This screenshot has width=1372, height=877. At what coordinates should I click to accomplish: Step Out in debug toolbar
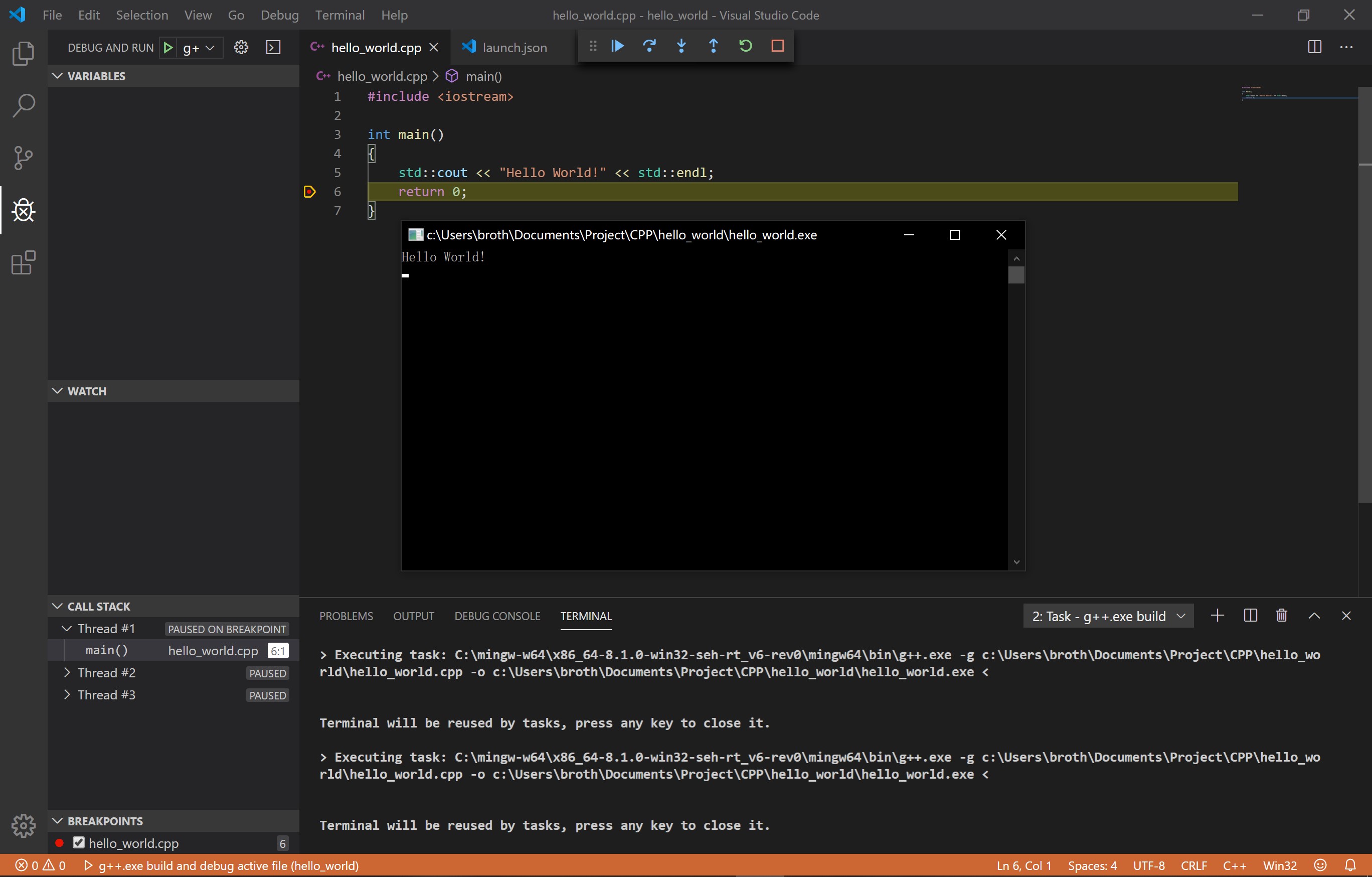click(x=714, y=46)
